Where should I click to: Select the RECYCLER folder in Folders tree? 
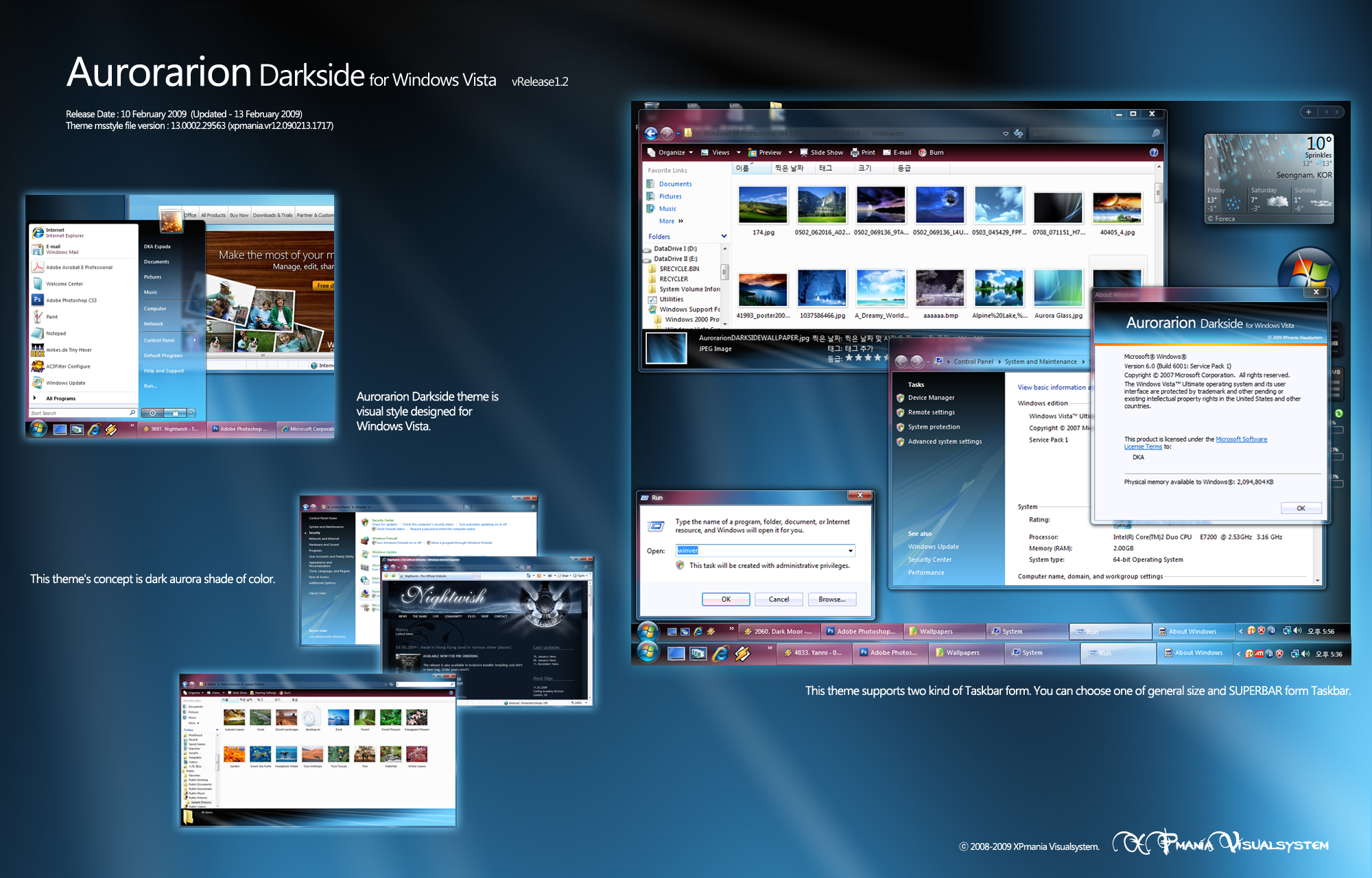pyautogui.click(x=673, y=279)
